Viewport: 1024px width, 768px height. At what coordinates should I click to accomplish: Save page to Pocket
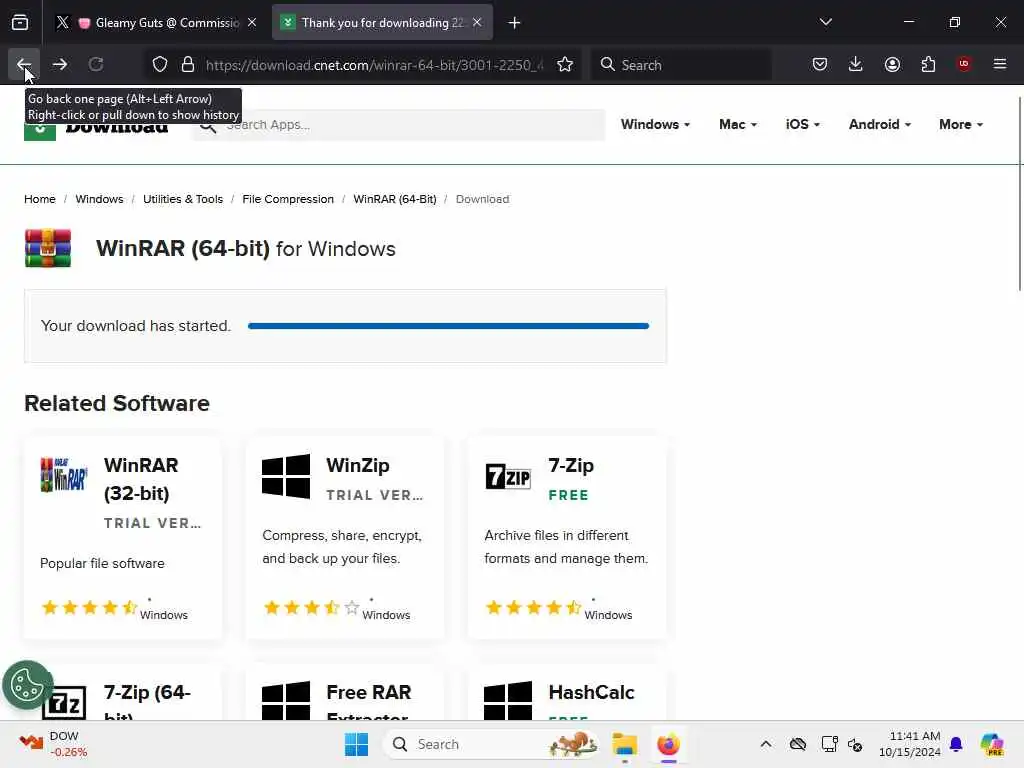tap(820, 64)
